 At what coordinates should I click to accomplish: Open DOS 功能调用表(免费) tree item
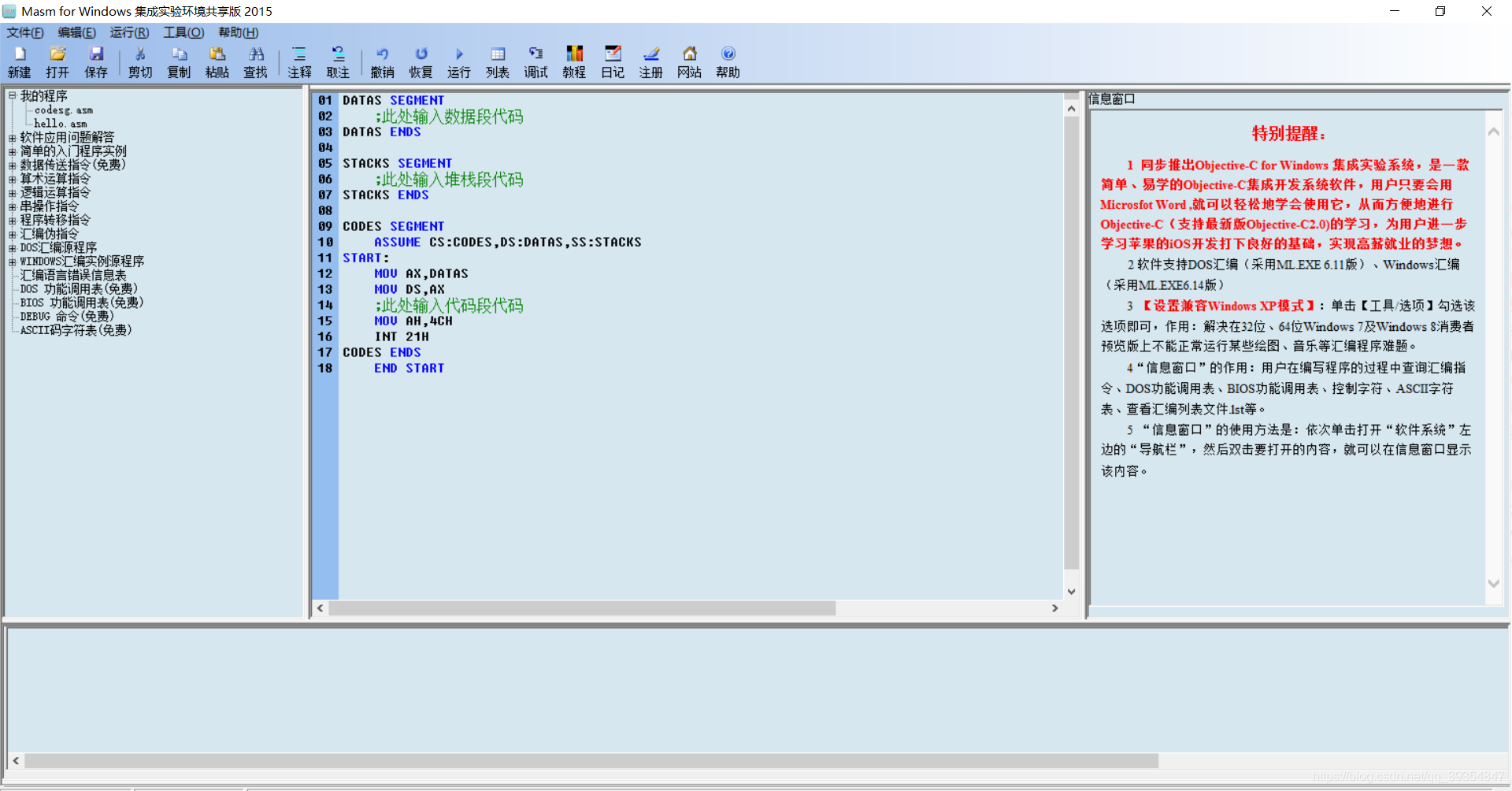pos(79,289)
